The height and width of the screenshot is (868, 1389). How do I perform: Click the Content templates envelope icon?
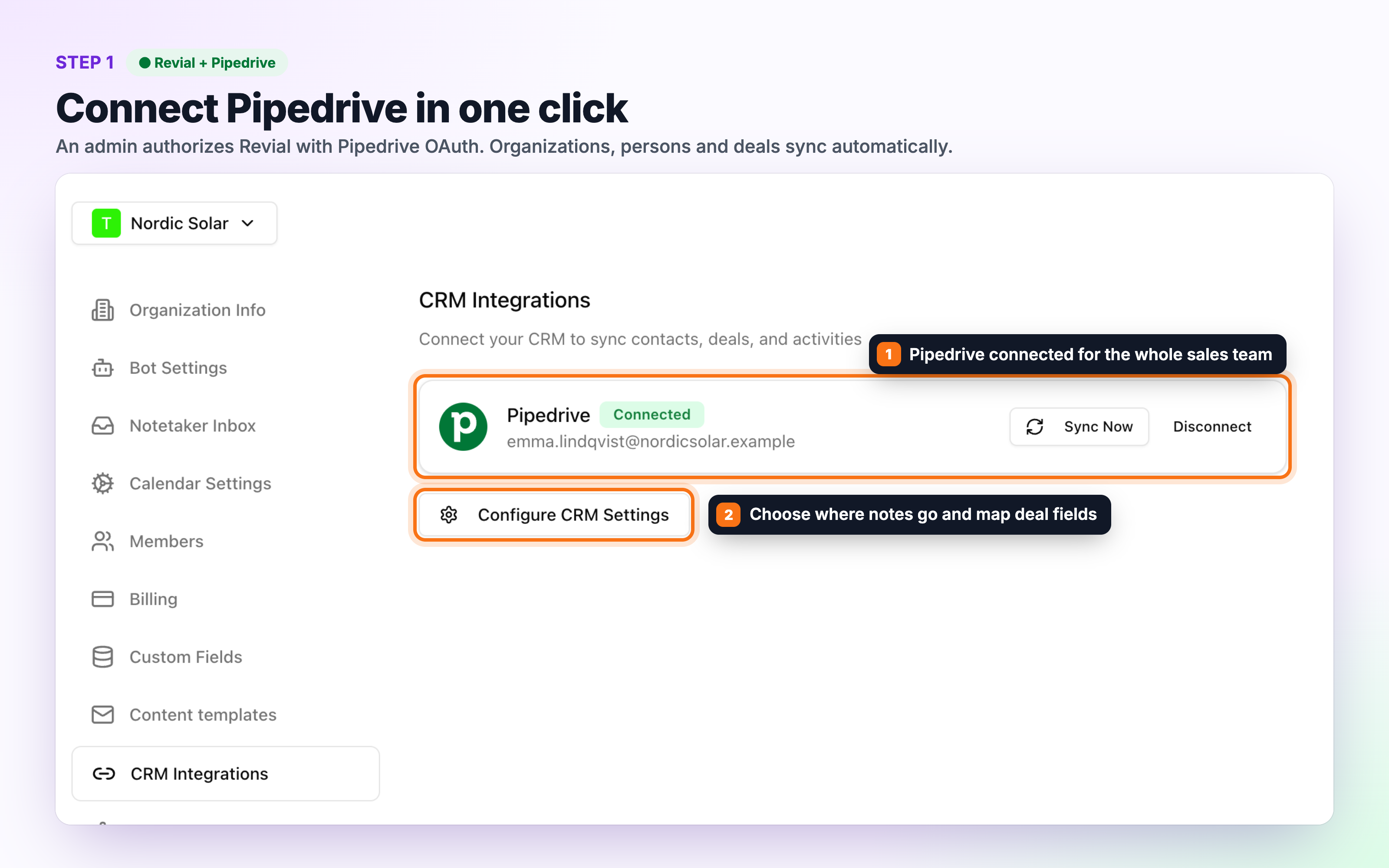[103, 715]
